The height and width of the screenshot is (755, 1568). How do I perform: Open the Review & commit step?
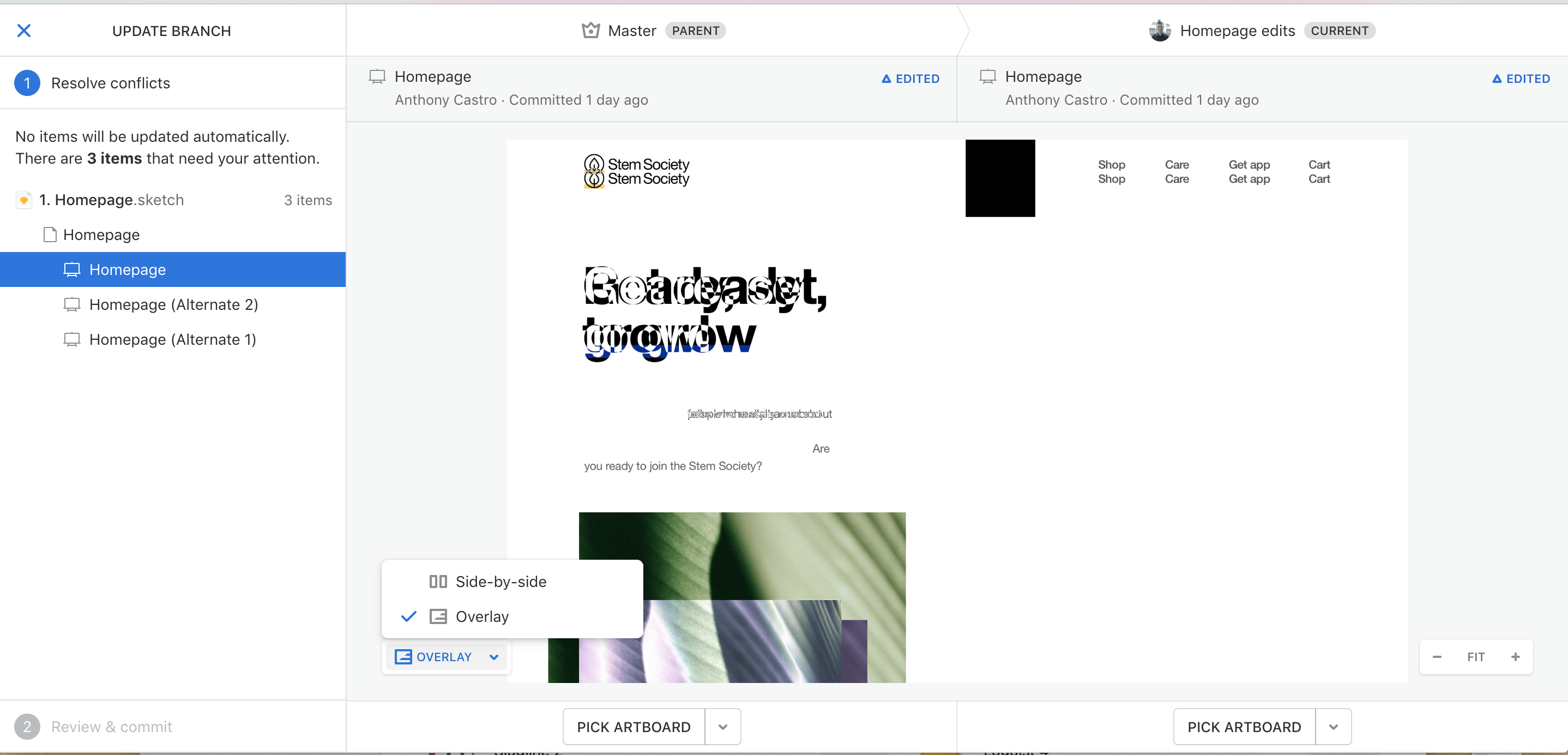[111, 727]
